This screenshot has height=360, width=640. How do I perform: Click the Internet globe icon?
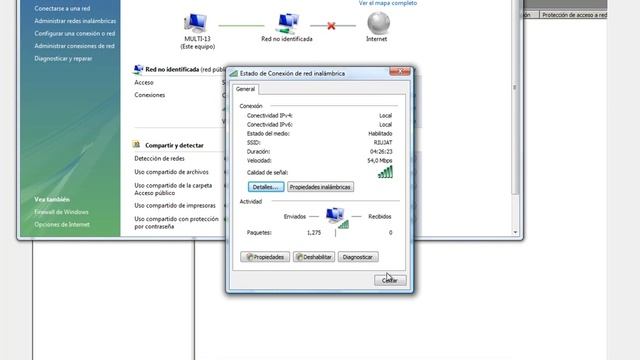pos(378,23)
